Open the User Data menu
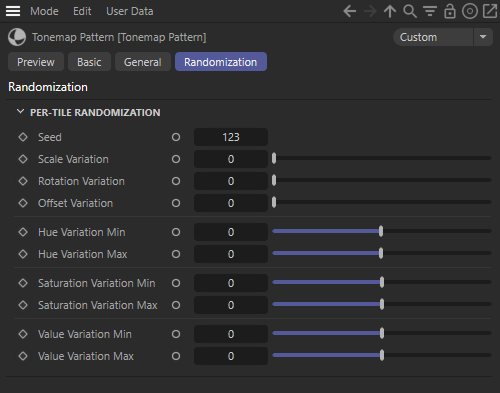The image size is (500, 393). 130,11
